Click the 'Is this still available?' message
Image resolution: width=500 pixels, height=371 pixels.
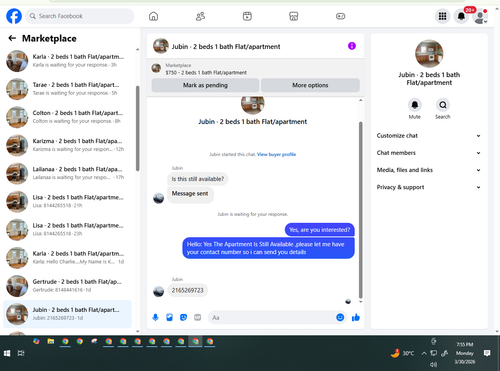[x=198, y=179]
